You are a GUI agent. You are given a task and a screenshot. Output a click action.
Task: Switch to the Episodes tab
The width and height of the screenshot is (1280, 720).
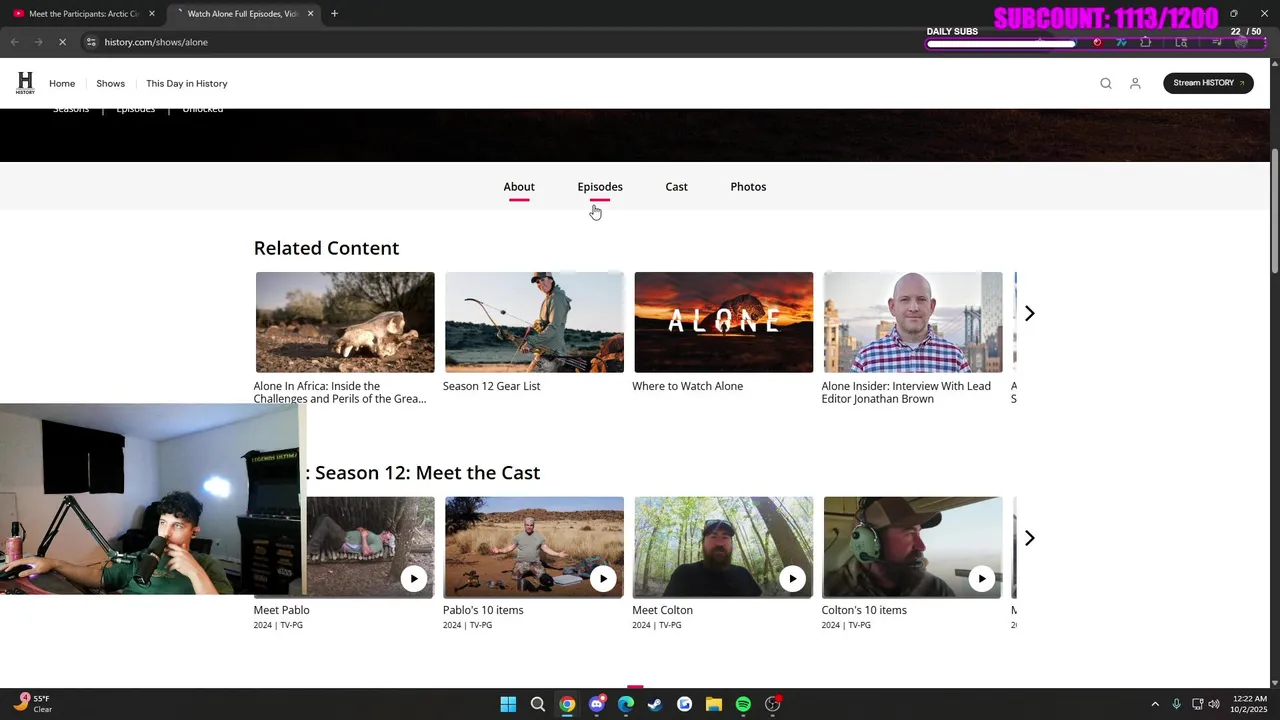(x=600, y=187)
